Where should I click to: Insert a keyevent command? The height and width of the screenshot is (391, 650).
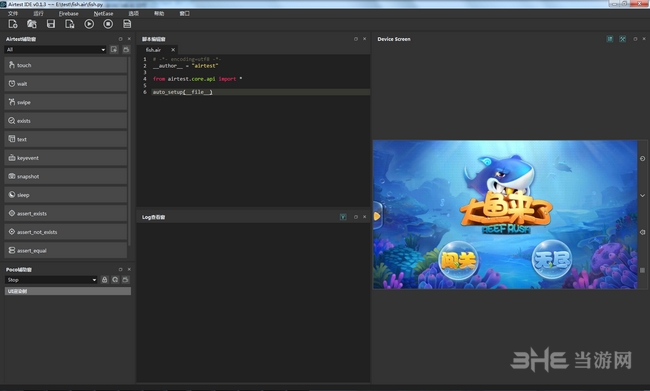pyautogui.click(x=65, y=158)
